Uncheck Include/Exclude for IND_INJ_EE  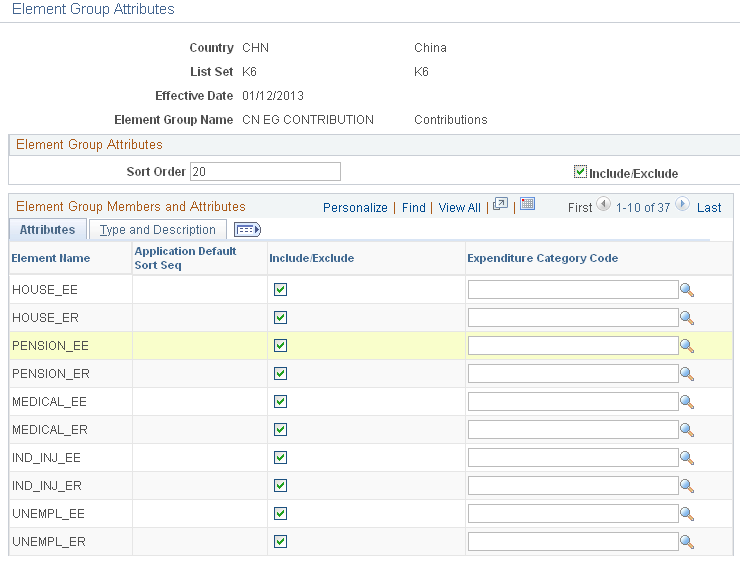[x=280, y=457]
